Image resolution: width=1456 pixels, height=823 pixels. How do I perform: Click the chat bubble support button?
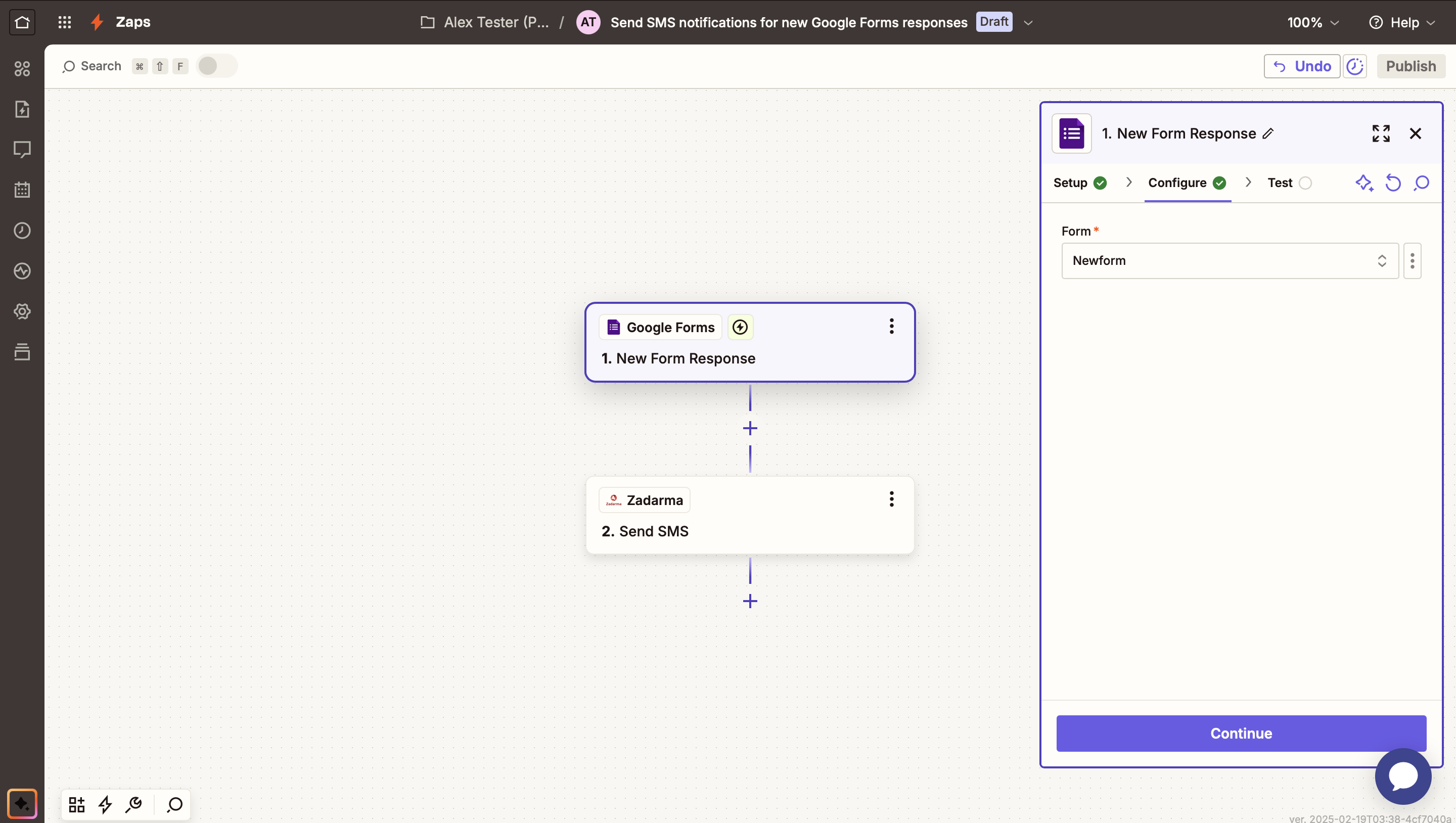(1402, 776)
